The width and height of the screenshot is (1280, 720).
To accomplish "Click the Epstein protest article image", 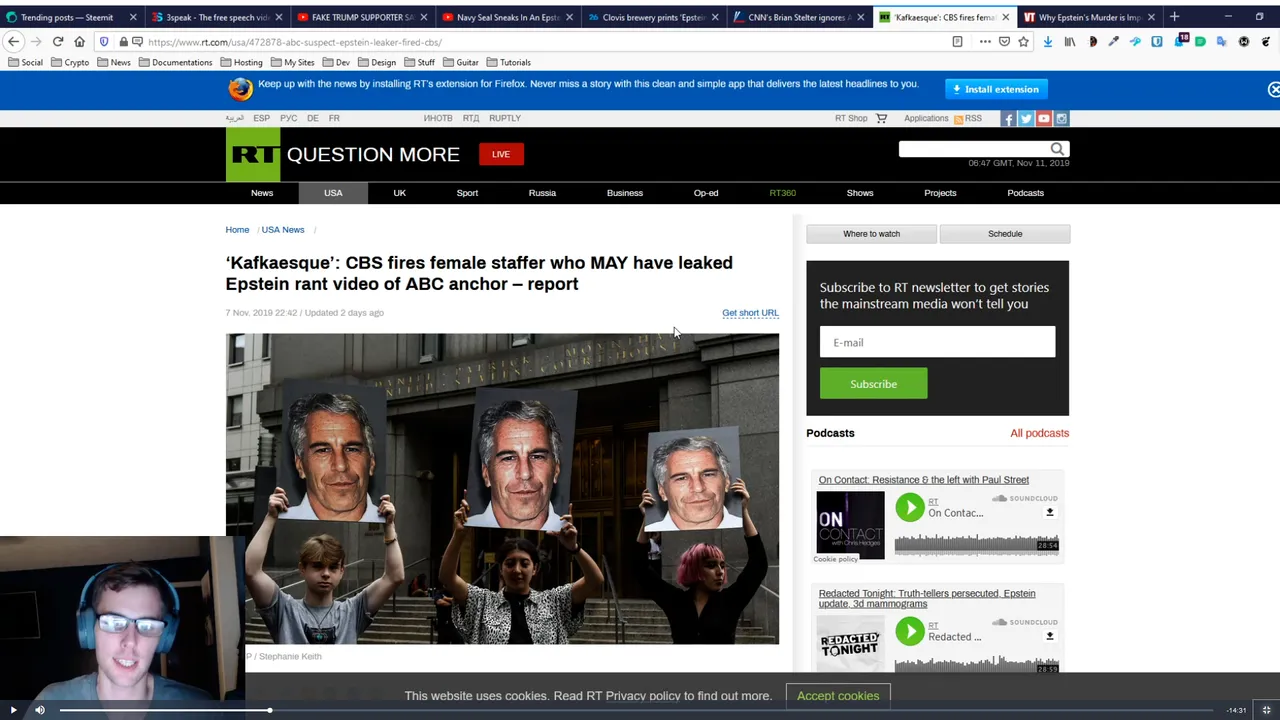I will (x=502, y=488).
